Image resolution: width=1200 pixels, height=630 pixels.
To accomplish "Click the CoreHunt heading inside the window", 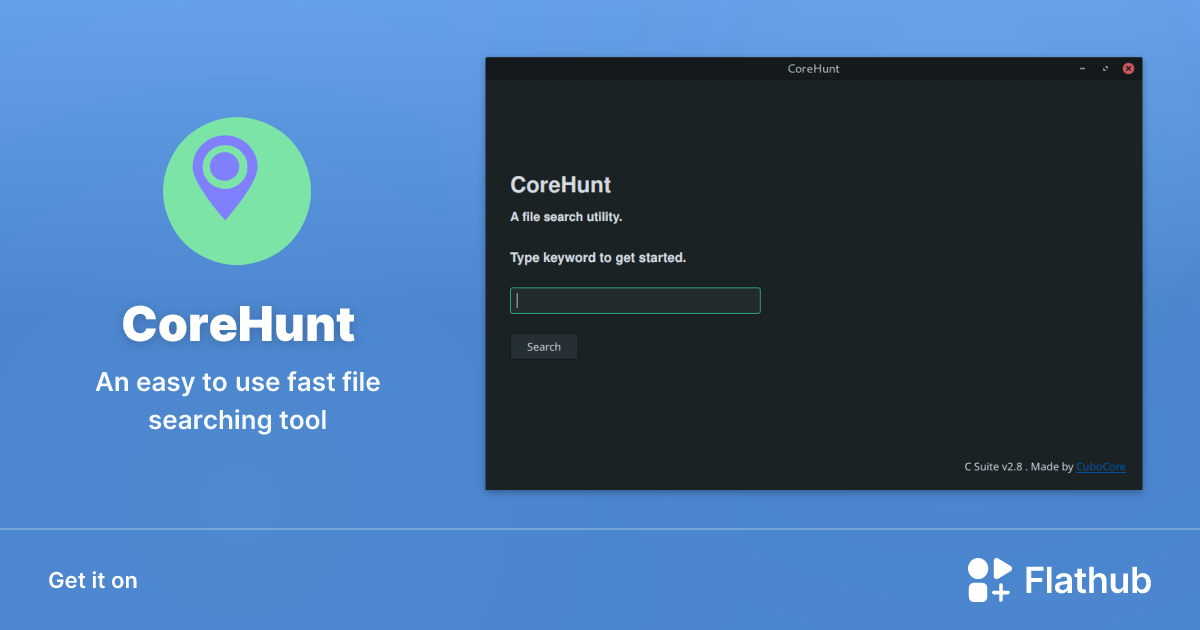I will click(x=561, y=185).
